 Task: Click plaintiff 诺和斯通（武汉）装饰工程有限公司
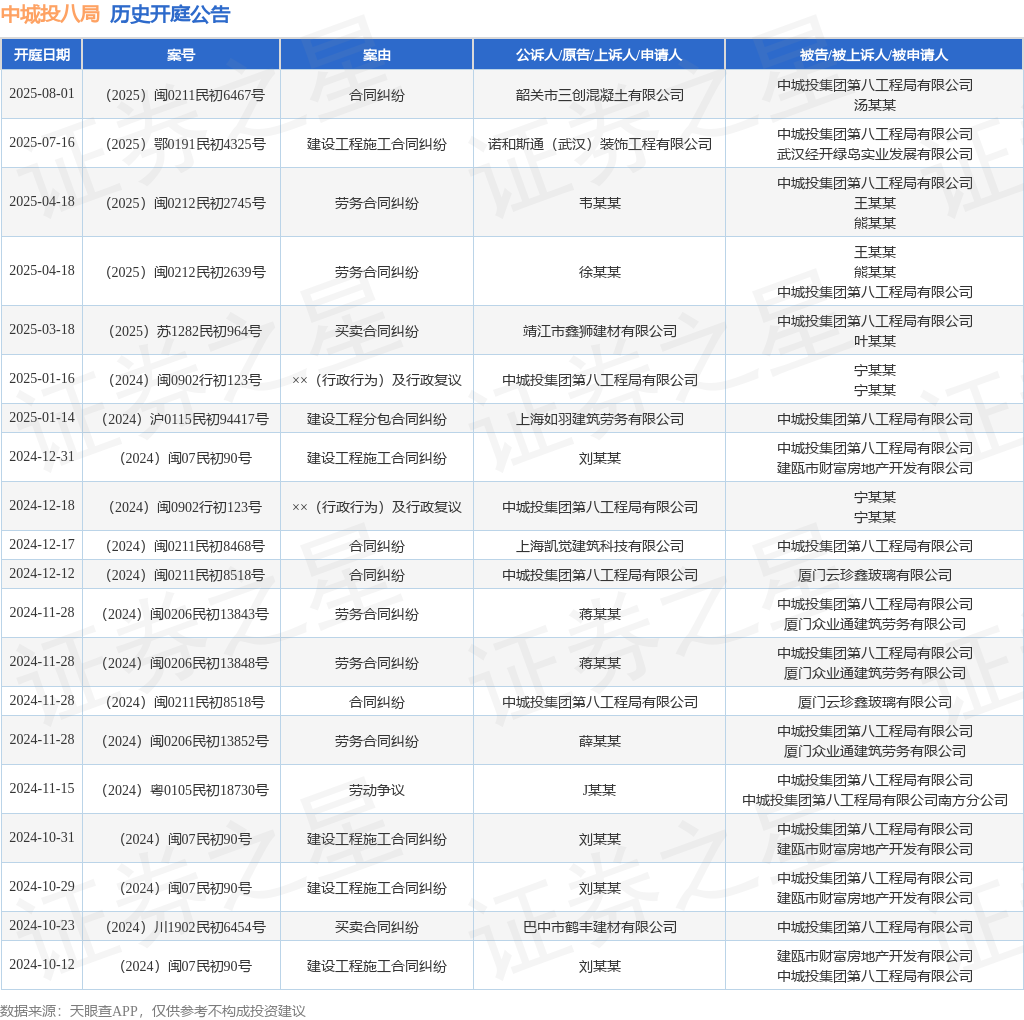pyautogui.click(x=600, y=144)
